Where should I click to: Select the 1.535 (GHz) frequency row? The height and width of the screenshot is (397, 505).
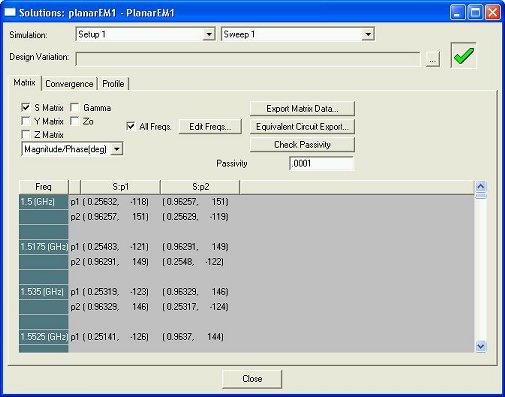[x=44, y=292]
